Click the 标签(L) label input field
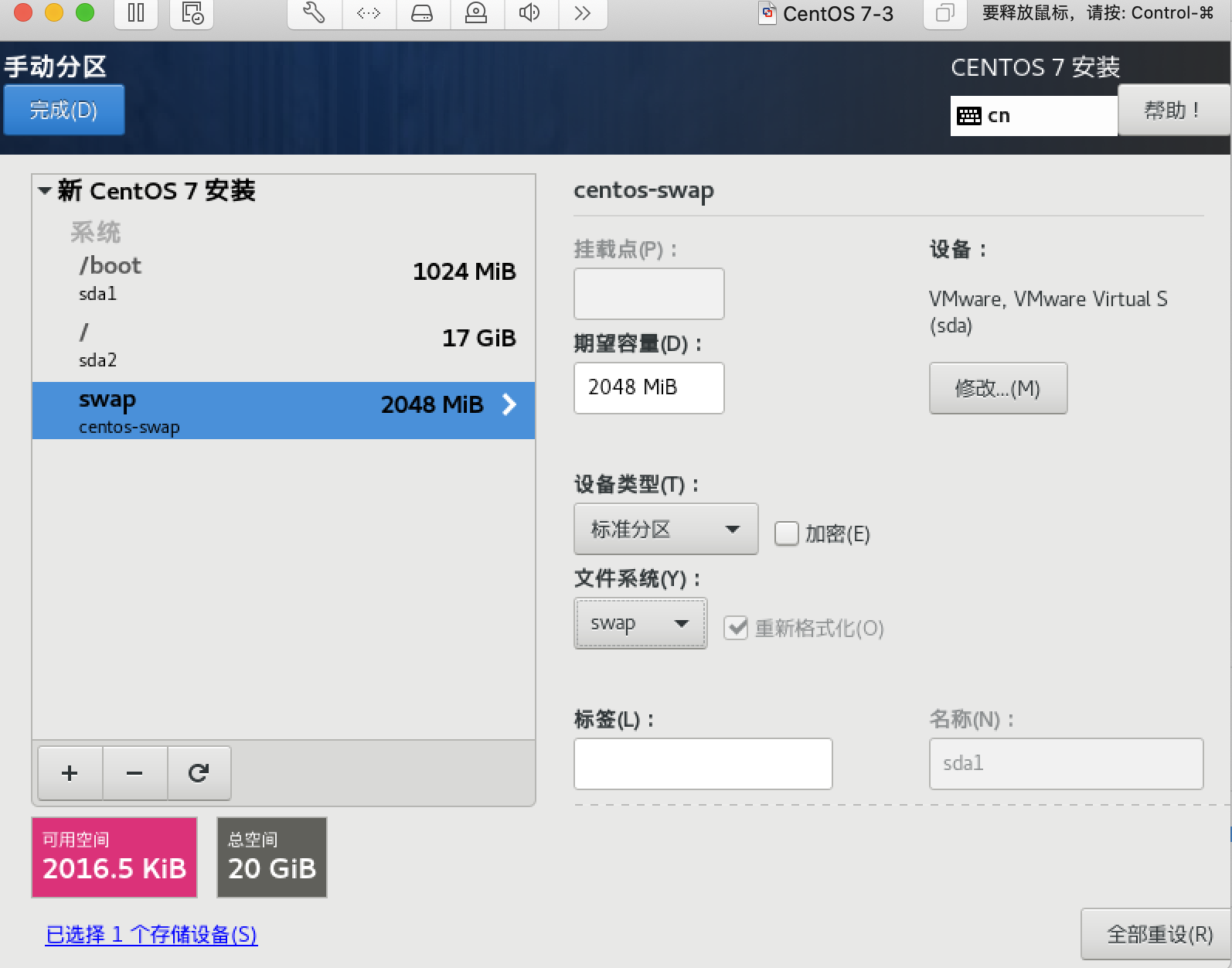 703,764
